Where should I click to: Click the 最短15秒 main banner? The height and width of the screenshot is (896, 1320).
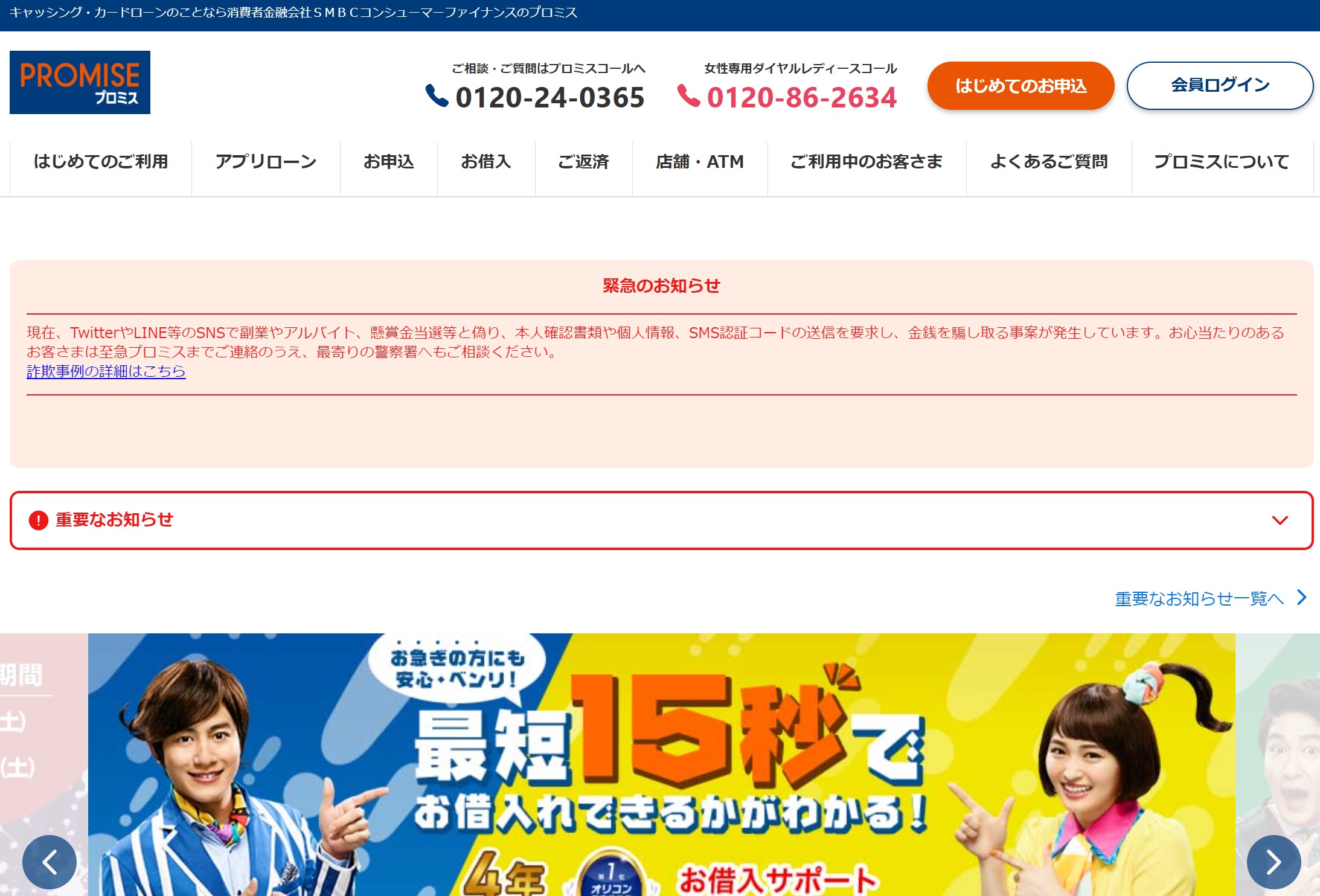[661, 764]
